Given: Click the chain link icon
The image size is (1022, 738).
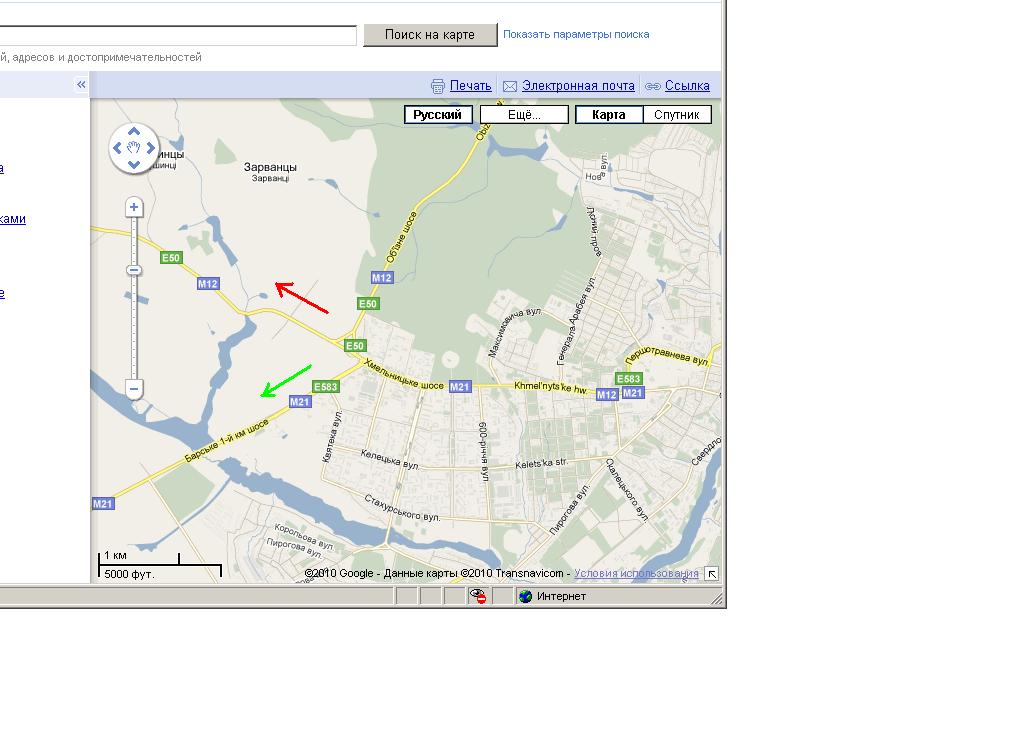Looking at the screenshot, I should tap(653, 86).
